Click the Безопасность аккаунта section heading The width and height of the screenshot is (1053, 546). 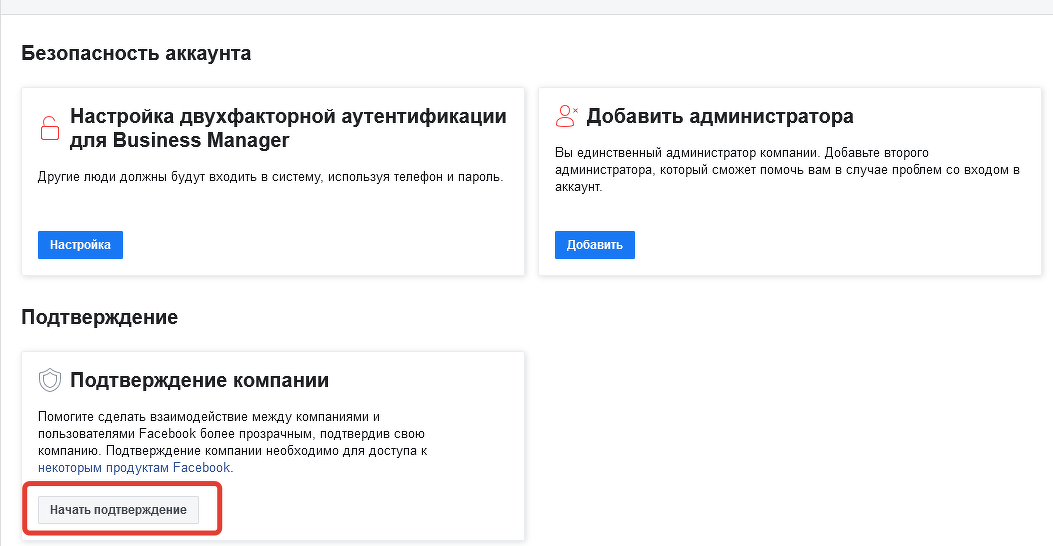[136, 53]
